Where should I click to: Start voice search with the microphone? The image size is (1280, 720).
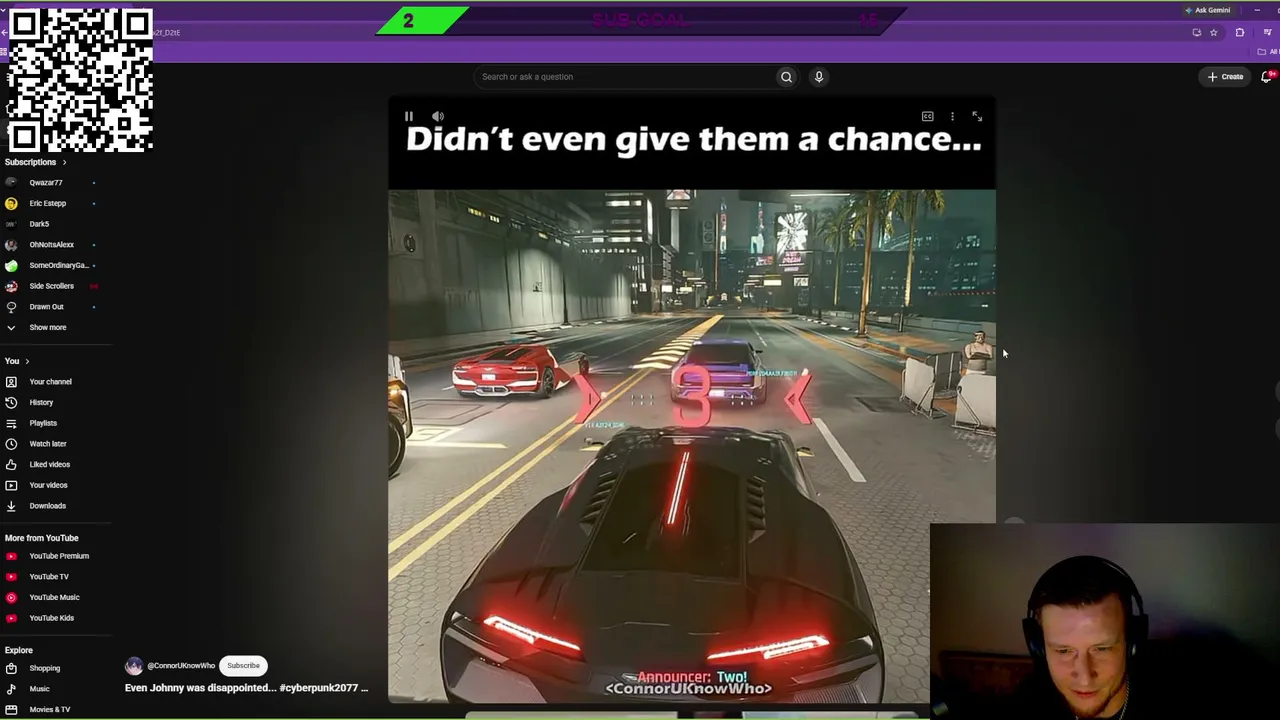pyautogui.click(x=819, y=77)
